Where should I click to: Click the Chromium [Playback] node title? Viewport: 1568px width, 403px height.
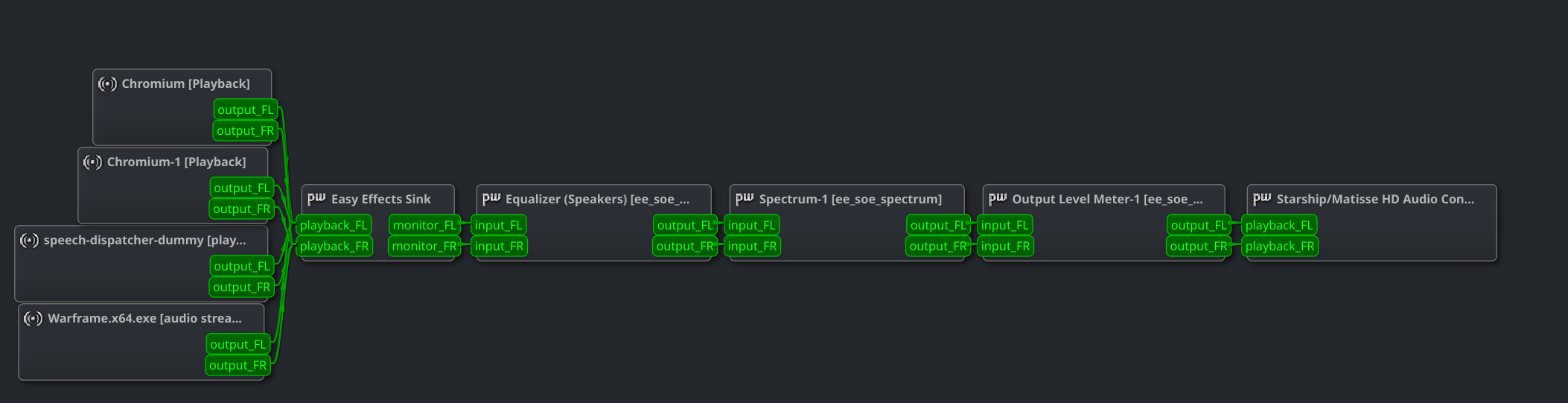click(185, 84)
